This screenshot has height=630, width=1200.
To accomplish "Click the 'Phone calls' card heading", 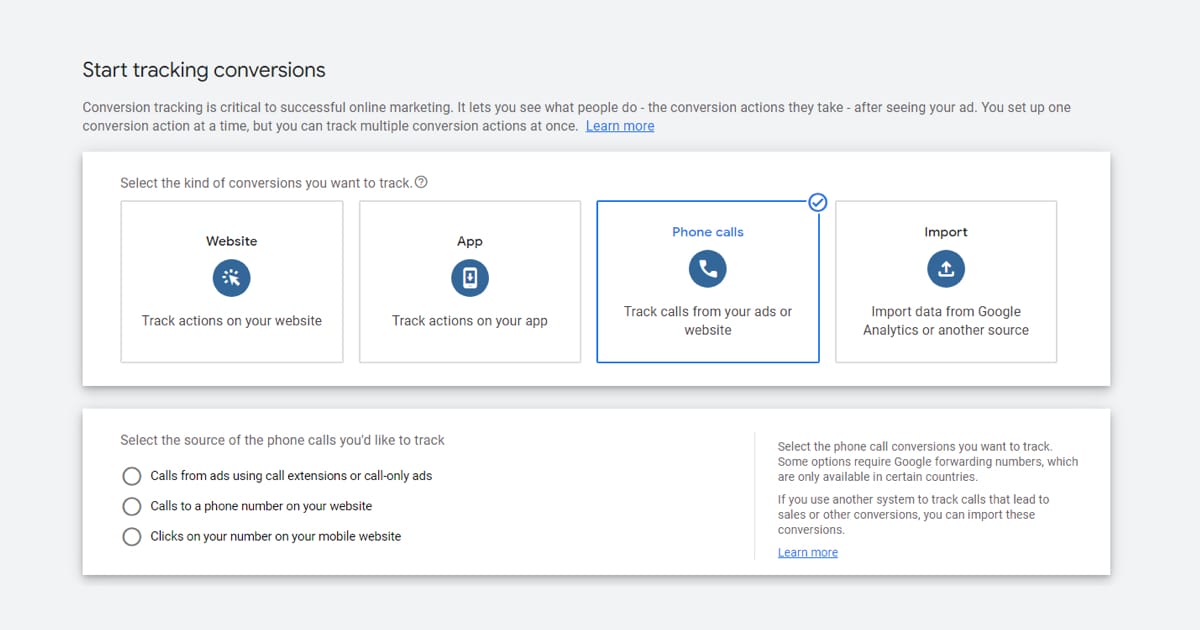I will point(708,232).
